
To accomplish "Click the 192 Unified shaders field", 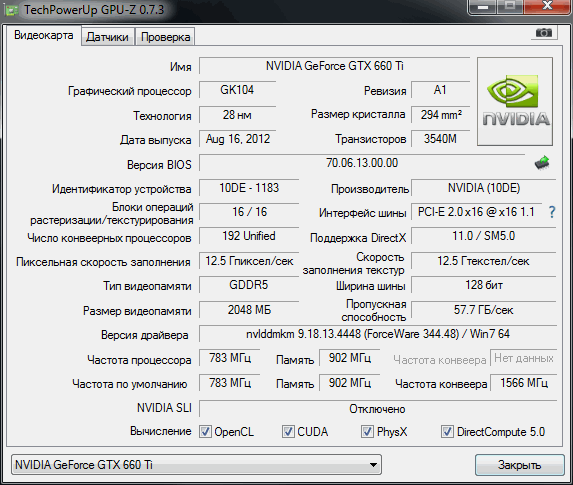I will pos(249,236).
